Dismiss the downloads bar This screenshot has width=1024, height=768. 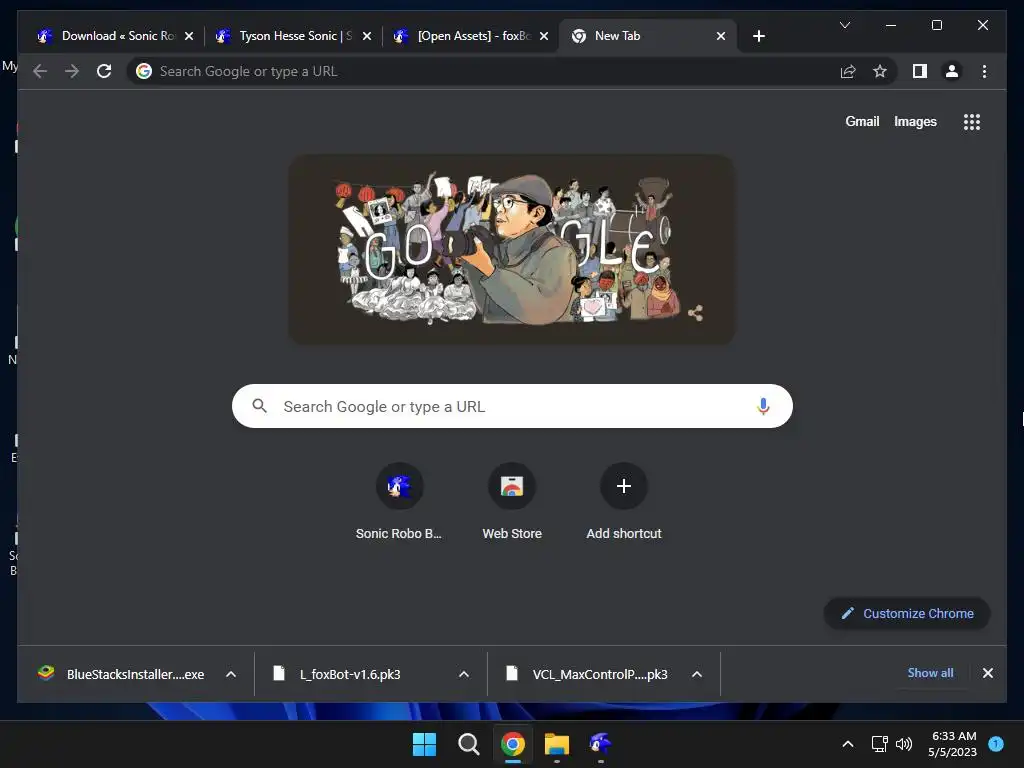coord(987,673)
